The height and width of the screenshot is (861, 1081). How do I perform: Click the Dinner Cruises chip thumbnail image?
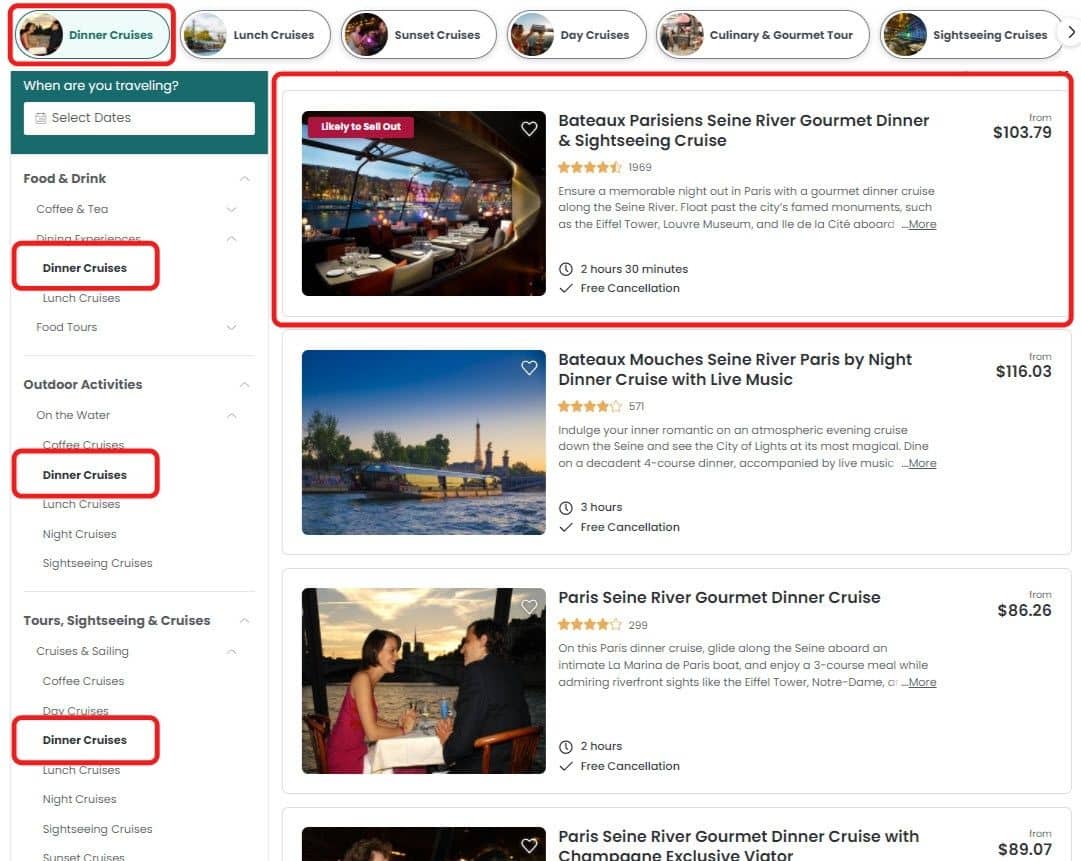point(41,34)
